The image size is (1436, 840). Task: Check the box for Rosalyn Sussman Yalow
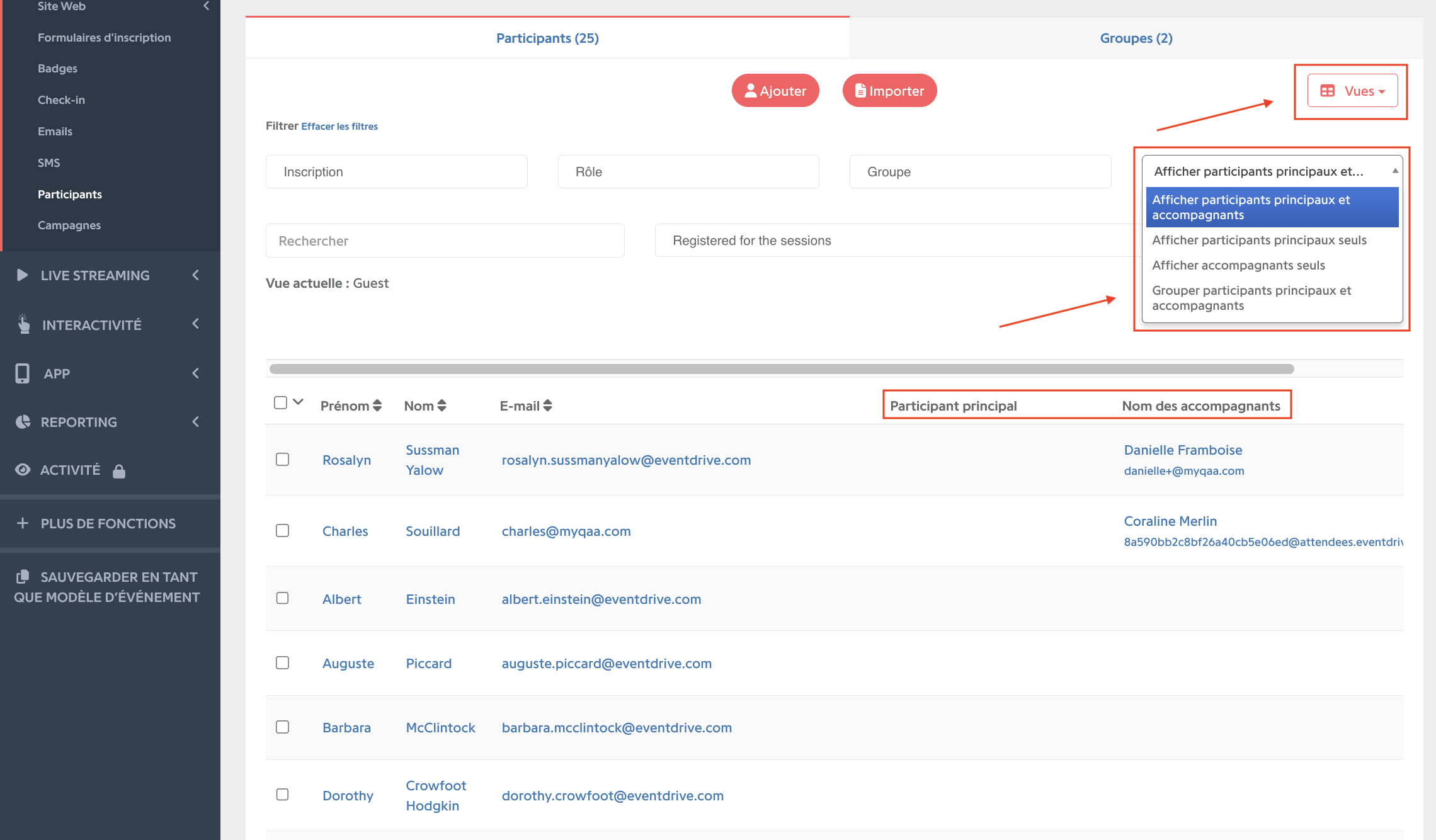click(282, 459)
